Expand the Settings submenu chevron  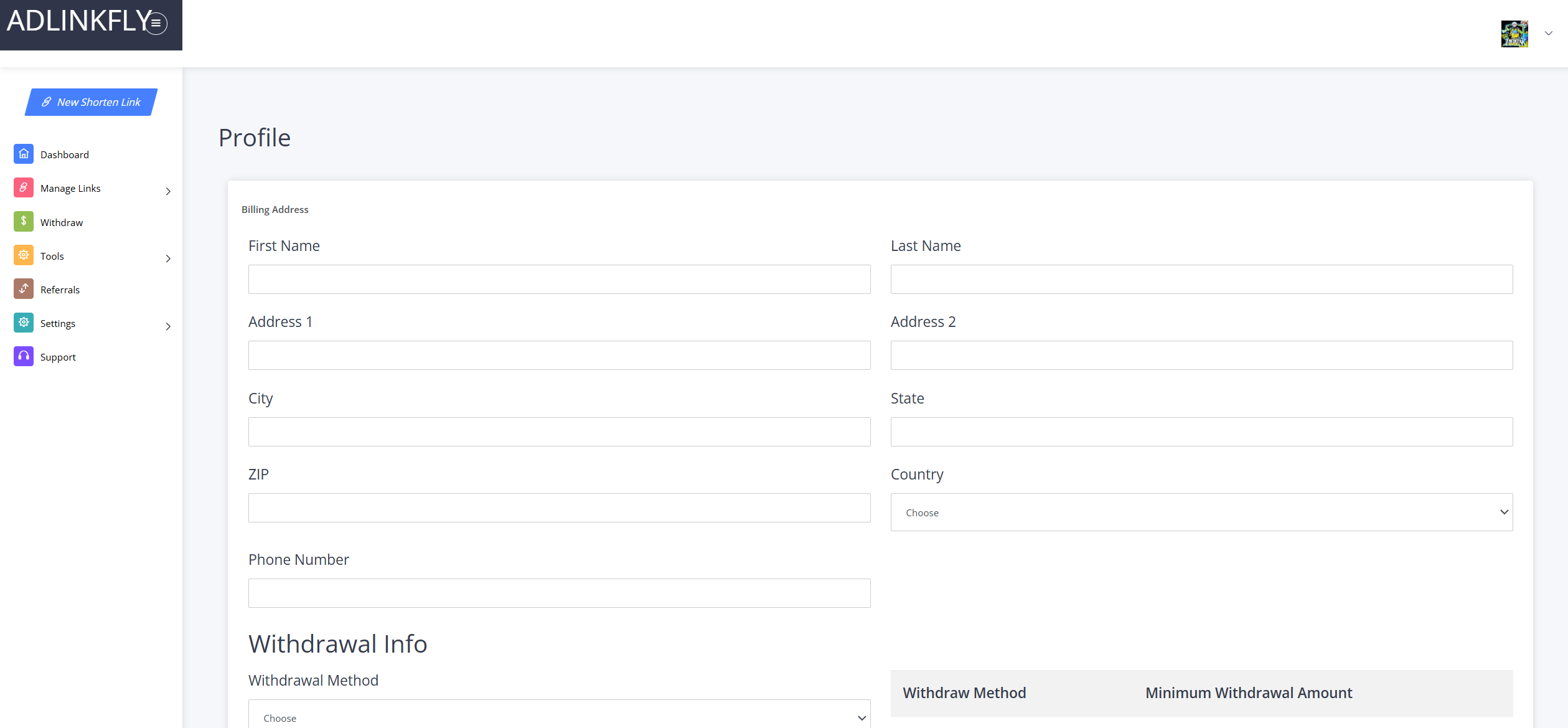tap(168, 326)
